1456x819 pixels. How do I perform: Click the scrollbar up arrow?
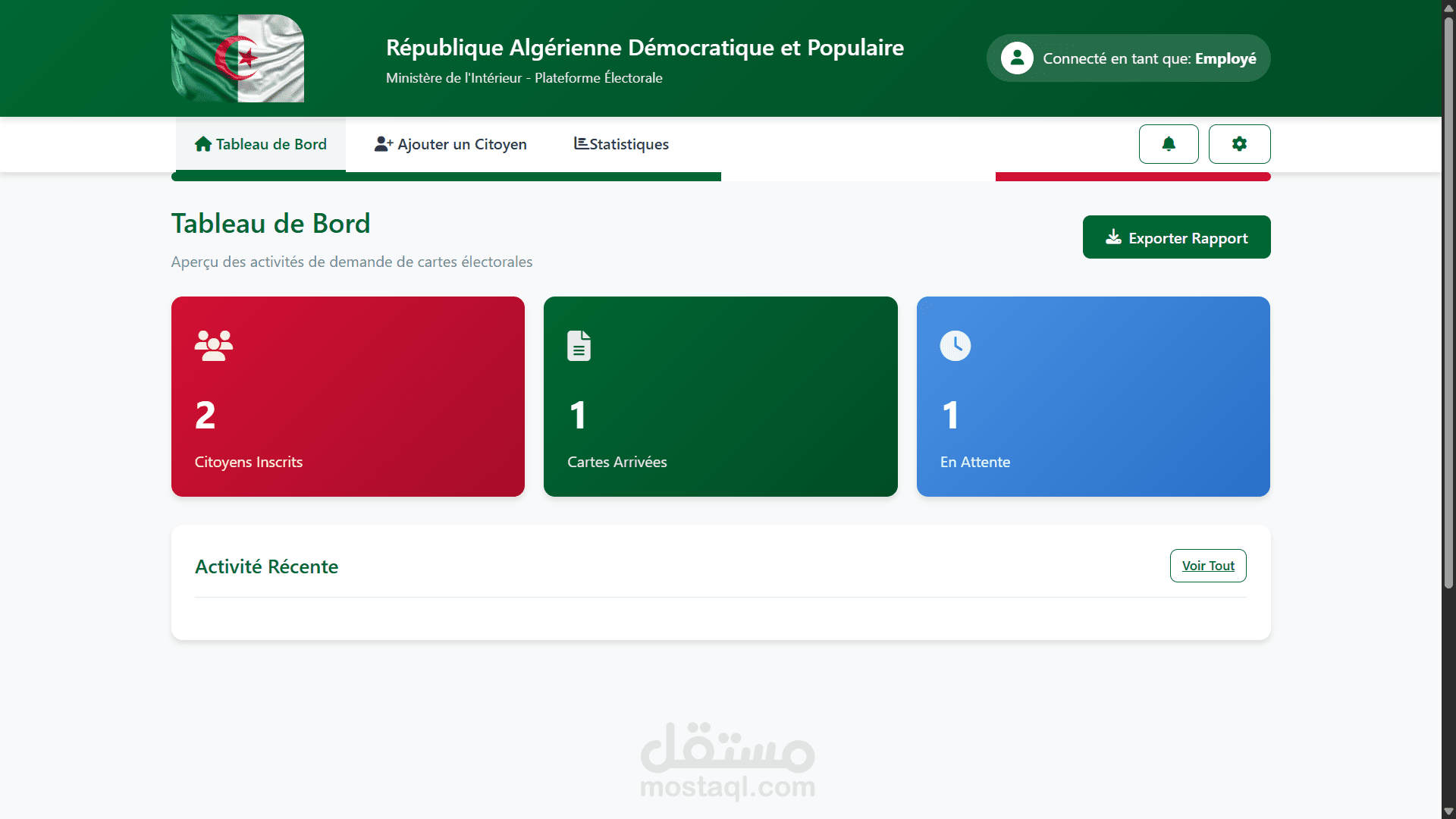1448,8
